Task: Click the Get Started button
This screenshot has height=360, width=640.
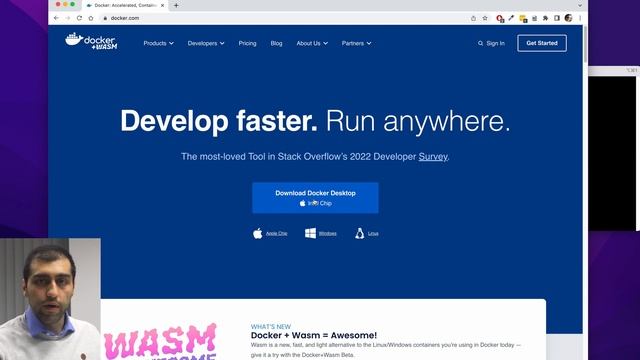Action: [542, 43]
